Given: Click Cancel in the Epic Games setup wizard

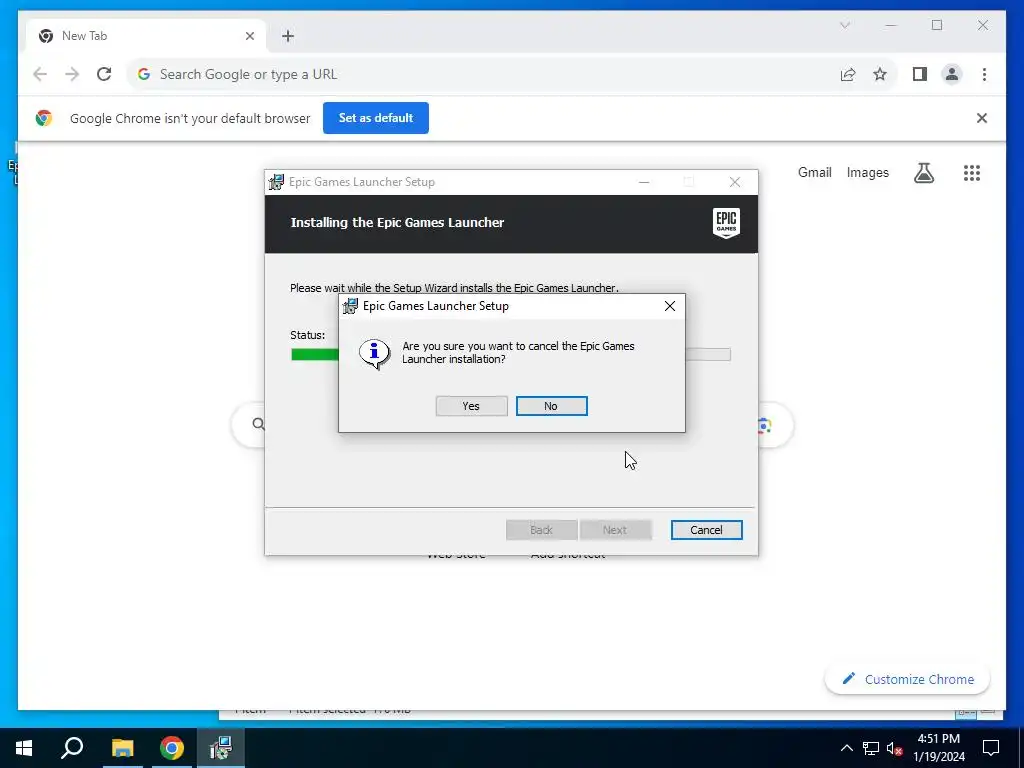Looking at the screenshot, I should [706, 530].
